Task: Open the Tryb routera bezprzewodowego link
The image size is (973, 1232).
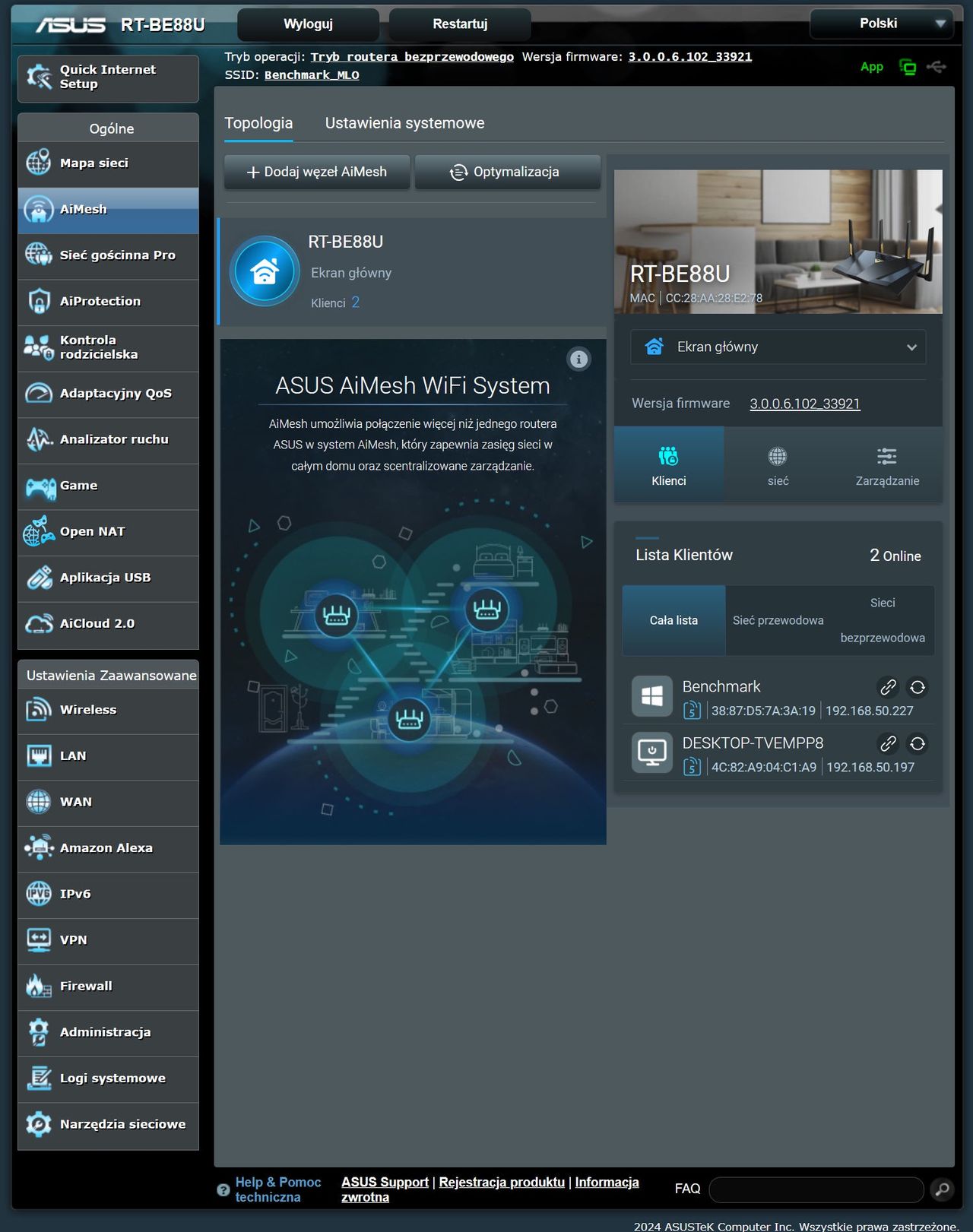Action: [412, 57]
